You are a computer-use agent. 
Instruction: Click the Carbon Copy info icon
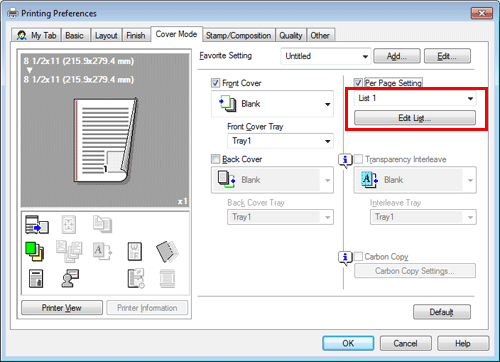(345, 258)
